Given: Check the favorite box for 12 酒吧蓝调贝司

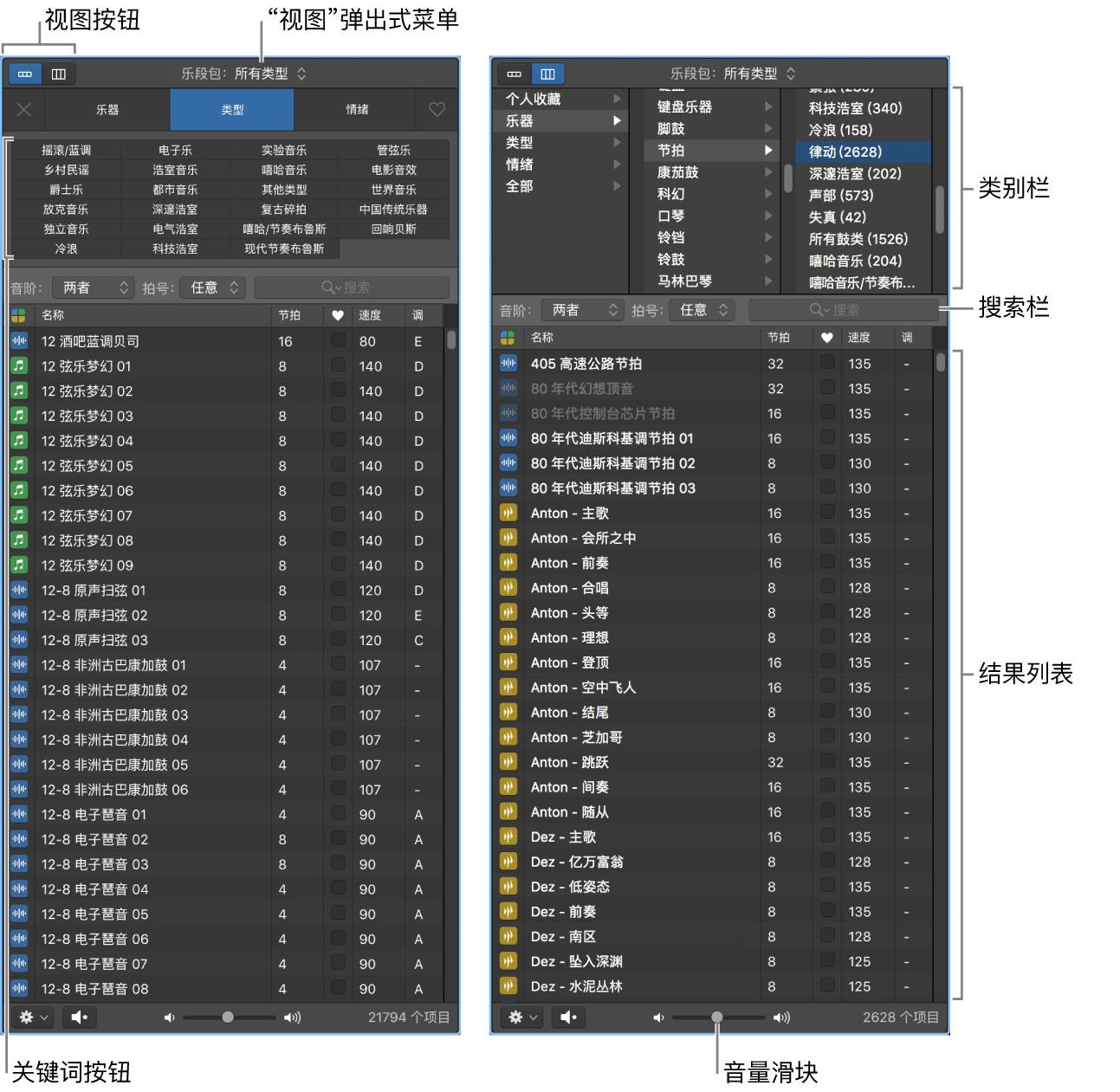Looking at the screenshot, I should [337, 340].
